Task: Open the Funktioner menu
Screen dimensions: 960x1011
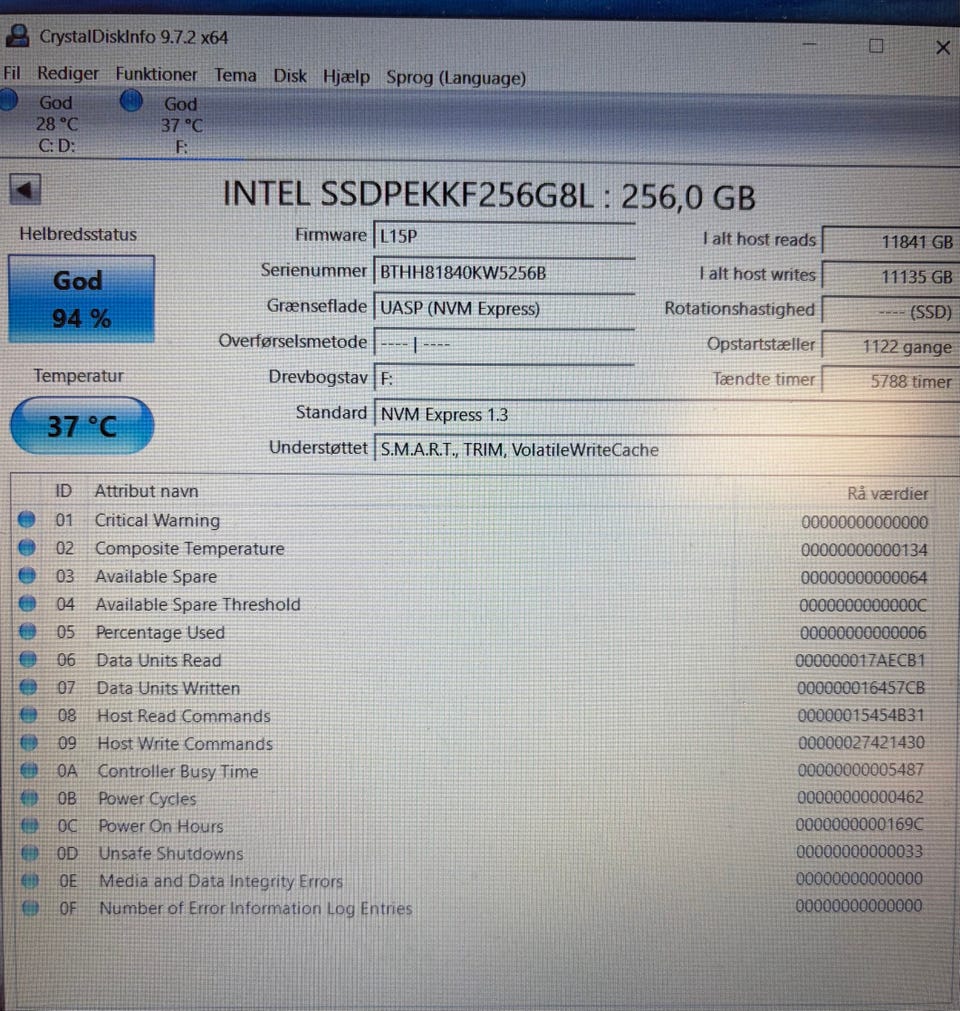Action: [x=156, y=74]
